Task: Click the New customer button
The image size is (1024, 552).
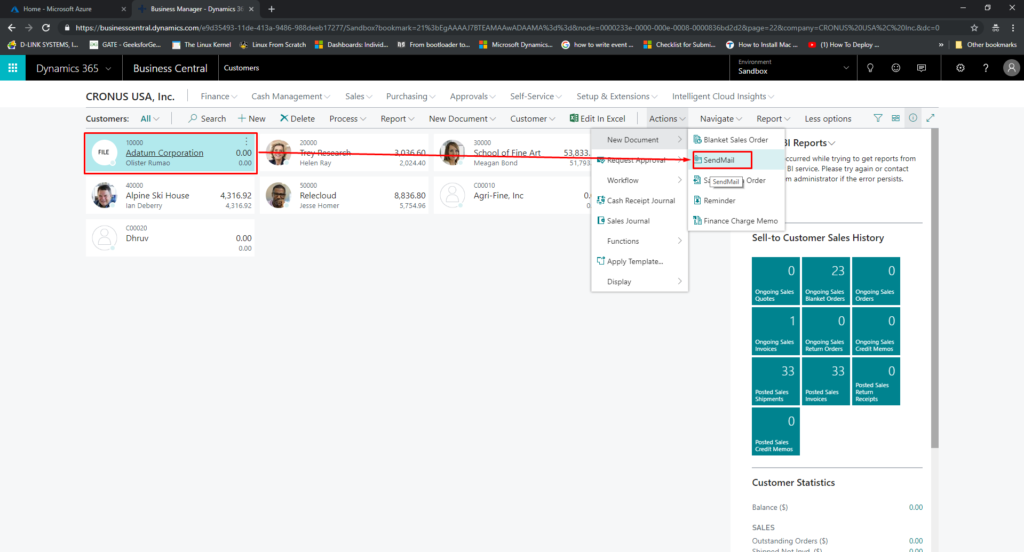Action: 252,119
